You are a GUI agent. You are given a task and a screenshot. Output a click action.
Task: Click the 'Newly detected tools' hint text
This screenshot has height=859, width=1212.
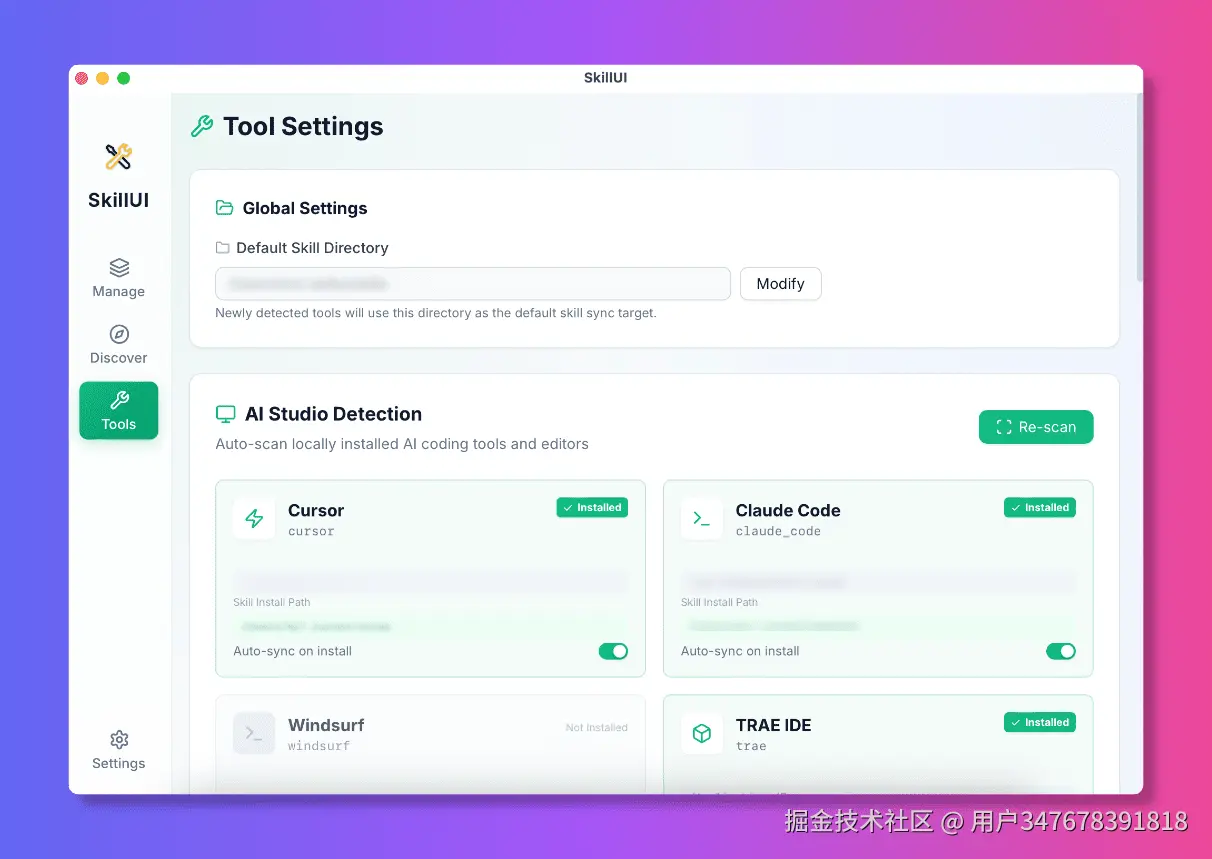[436, 313]
